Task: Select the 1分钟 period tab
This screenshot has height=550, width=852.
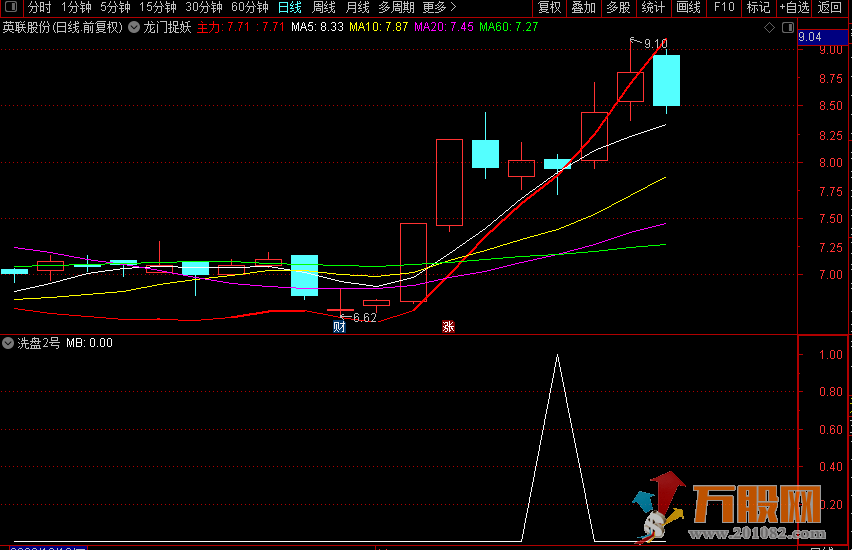Action: (x=76, y=7)
